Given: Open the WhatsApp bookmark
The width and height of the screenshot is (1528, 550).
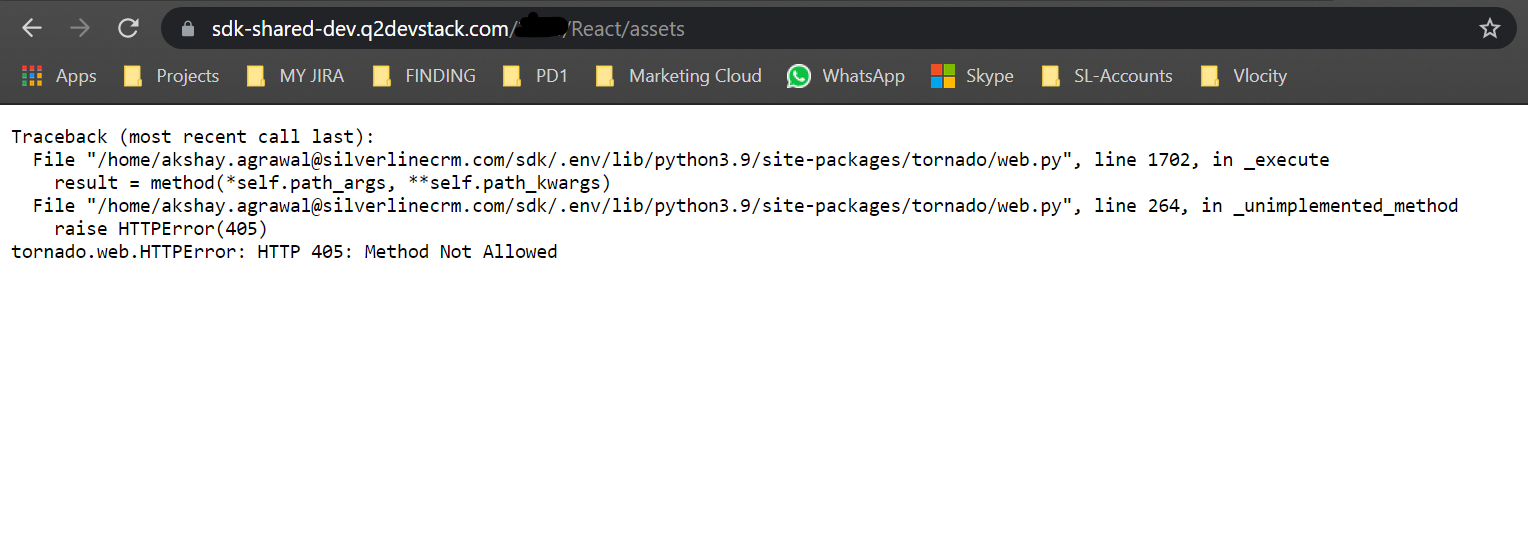Looking at the screenshot, I should 846,76.
